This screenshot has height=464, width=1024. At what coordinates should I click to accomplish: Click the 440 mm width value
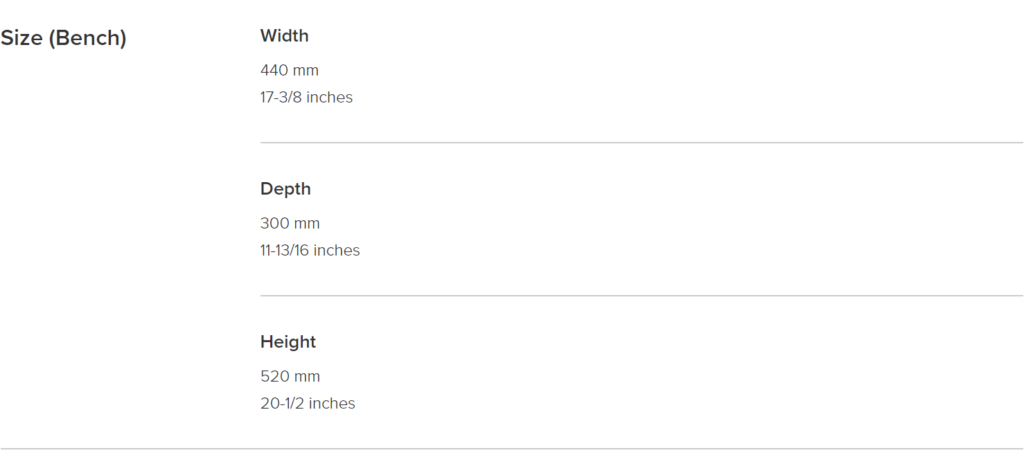(289, 70)
